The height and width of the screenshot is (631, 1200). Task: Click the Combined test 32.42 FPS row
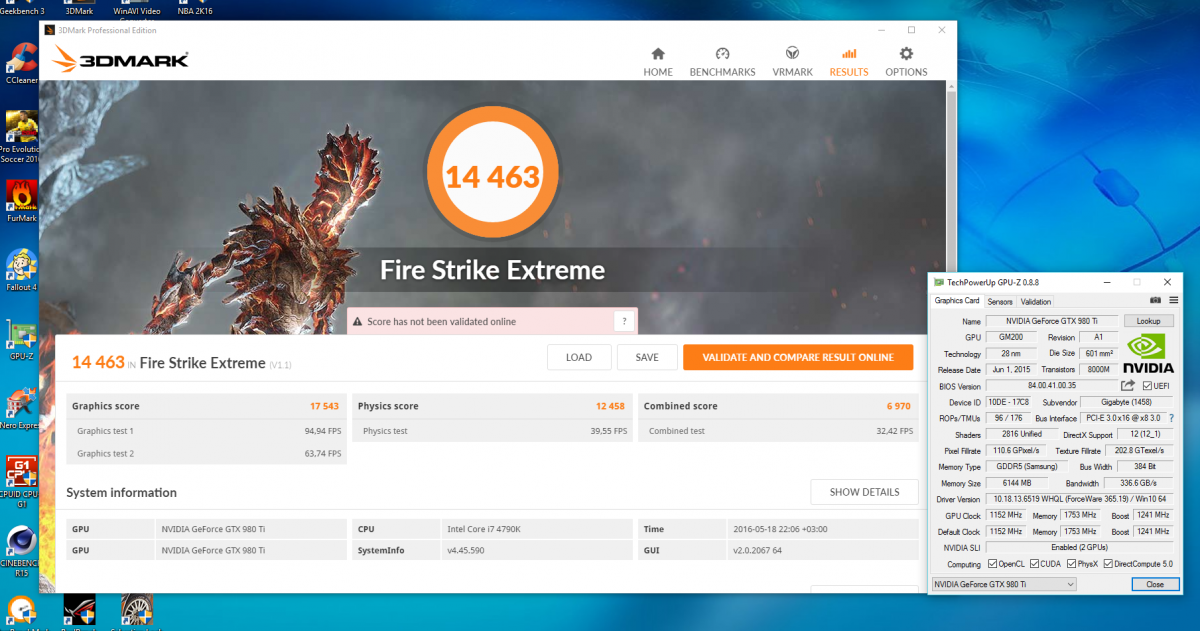pyautogui.click(x=780, y=431)
